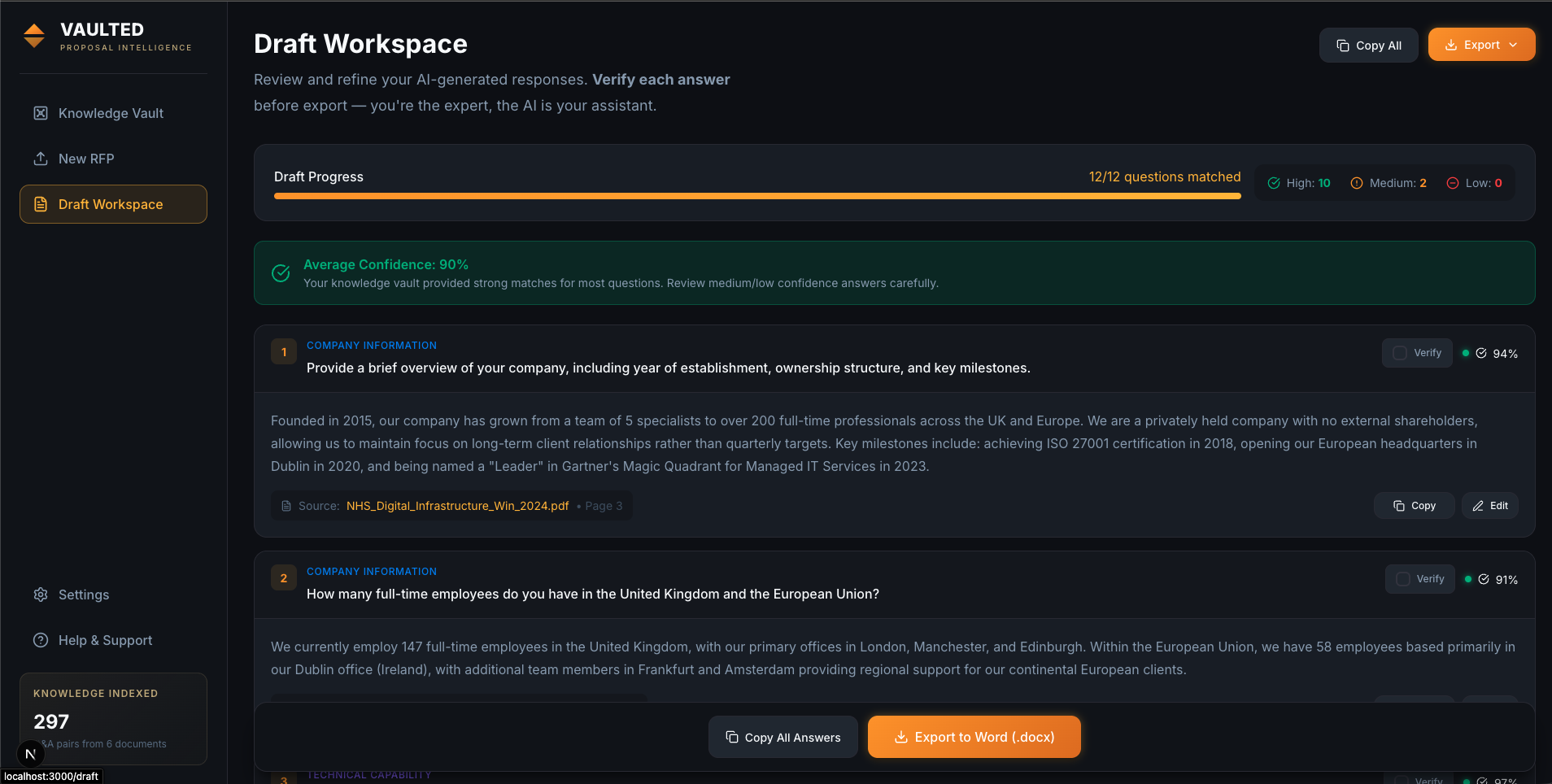
Task: Click the Knowledge Vault sidebar icon
Action: coord(41,113)
